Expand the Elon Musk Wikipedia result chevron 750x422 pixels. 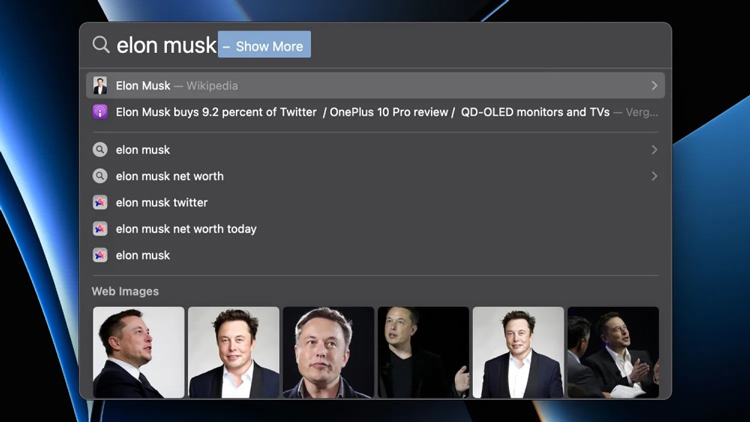coord(654,86)
